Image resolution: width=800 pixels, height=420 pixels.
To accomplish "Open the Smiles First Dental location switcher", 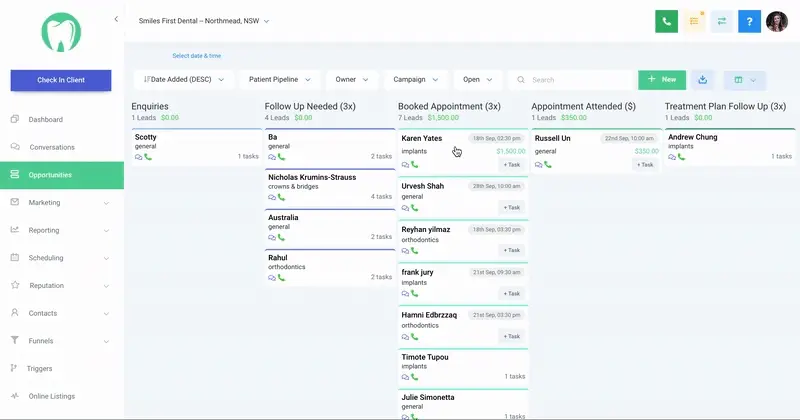I will pyautogui.click(x=204, y=21).
